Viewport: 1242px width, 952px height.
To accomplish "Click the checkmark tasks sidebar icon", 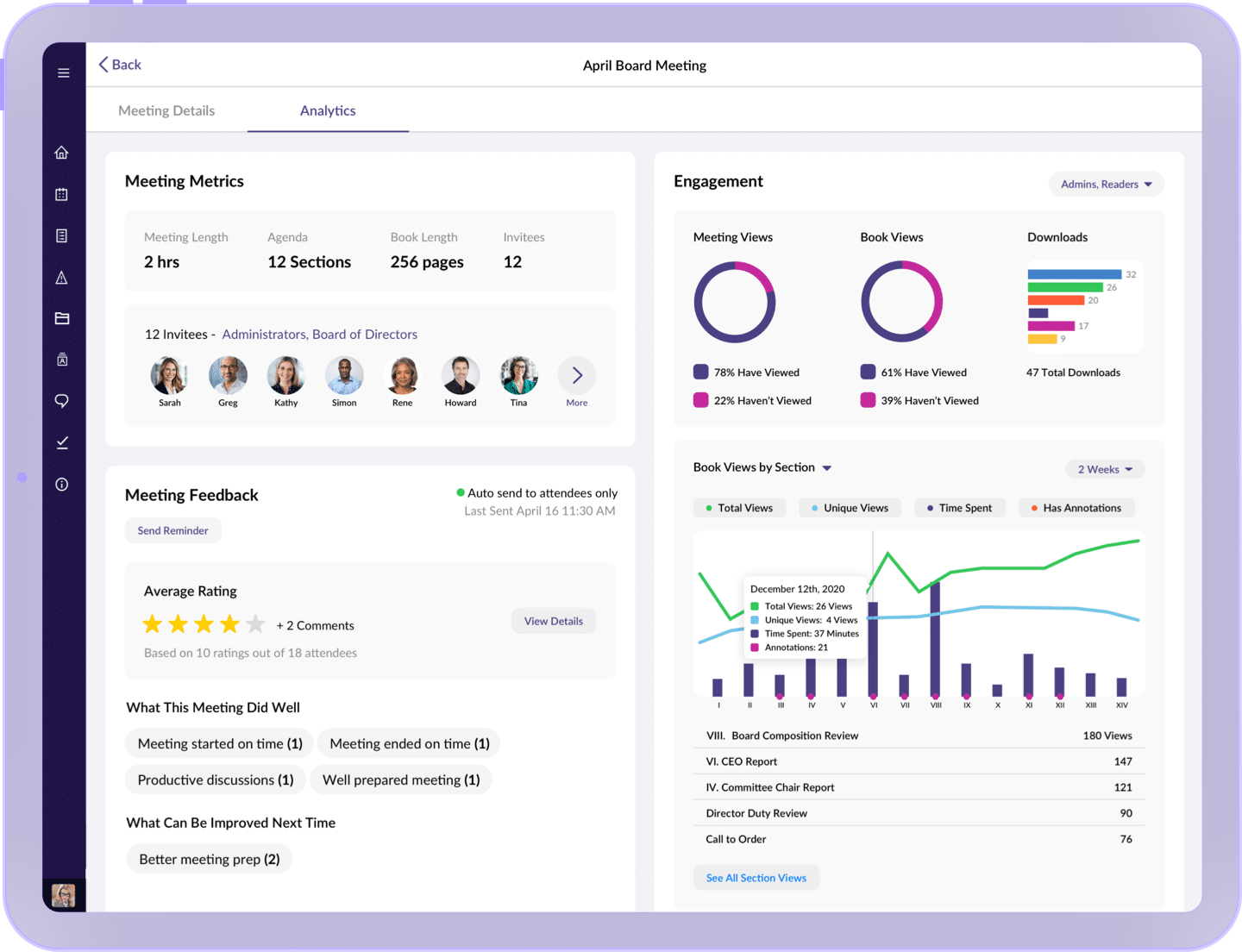I will (62, 442).
